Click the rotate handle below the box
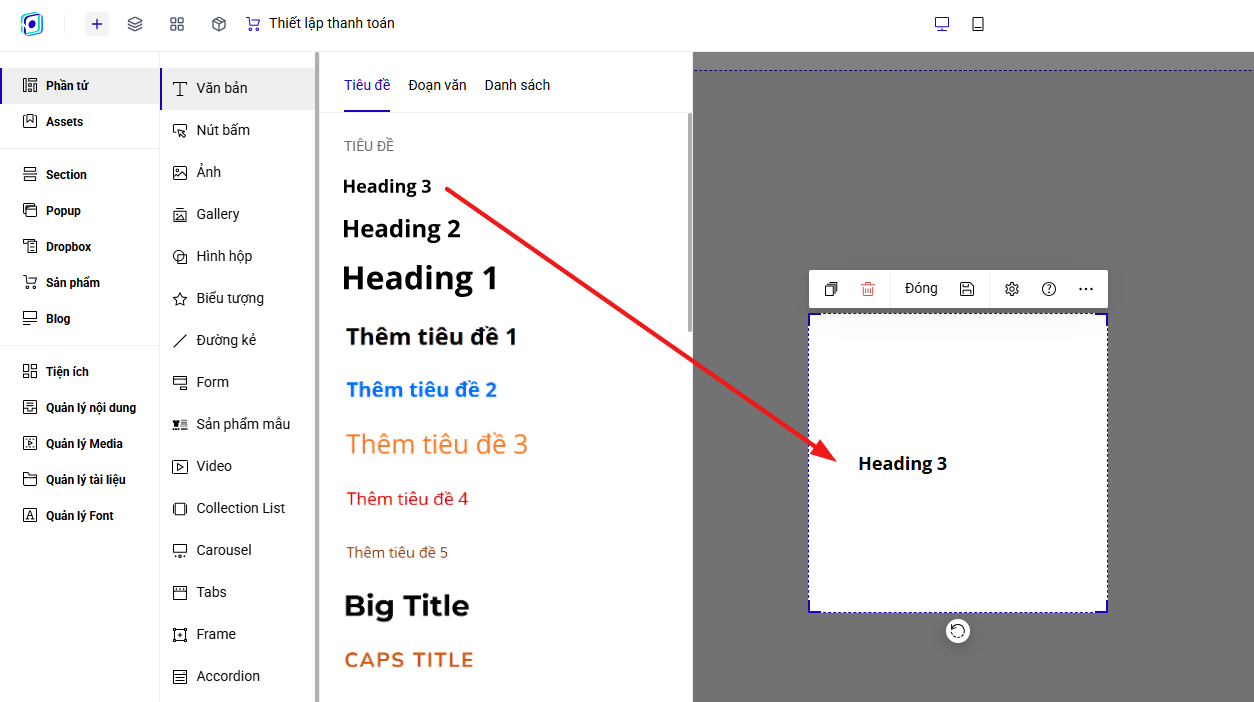Viewport: 1254px width, 702px height. pyautogui.click(x=958, y=631)
